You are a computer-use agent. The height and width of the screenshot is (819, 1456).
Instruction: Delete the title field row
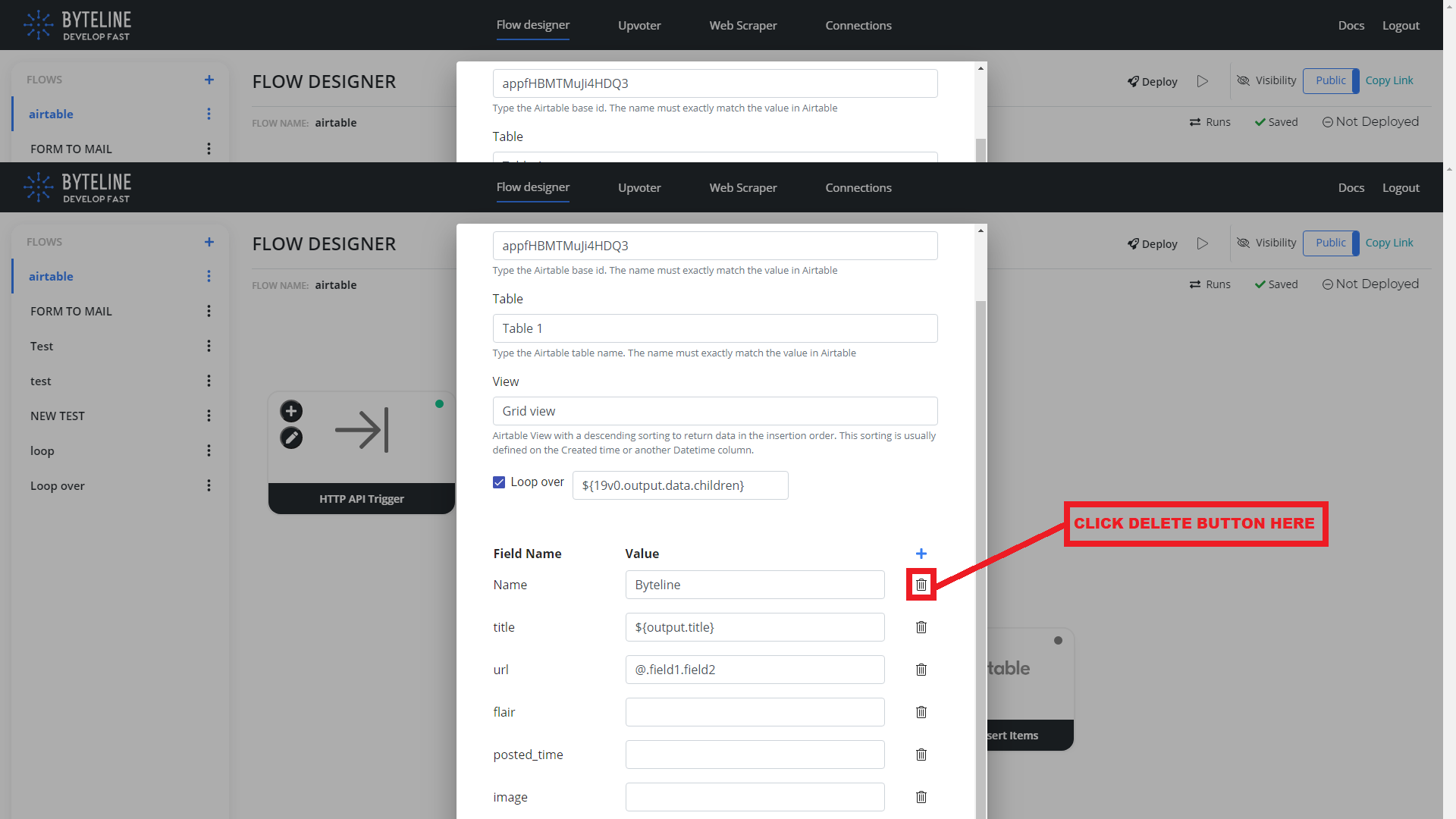[921, 627]
